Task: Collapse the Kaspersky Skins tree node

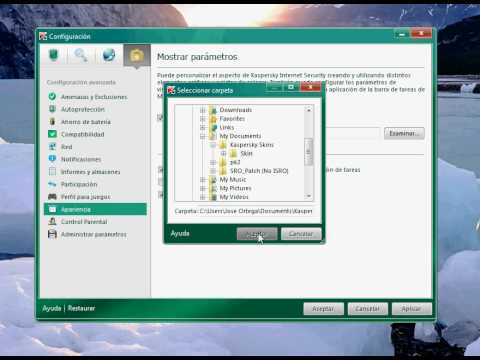Action: (213, 145)
